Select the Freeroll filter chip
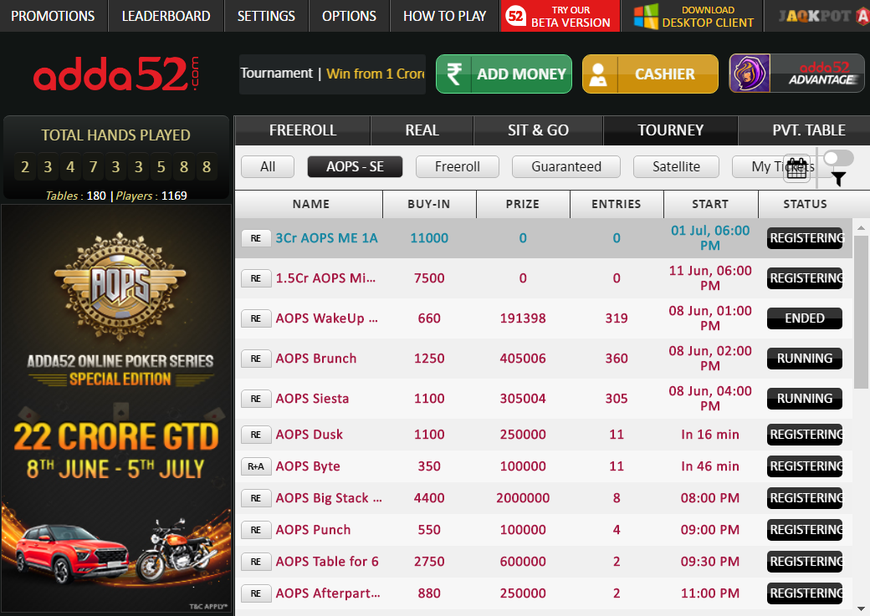Screen dimensions: 870x616 point(457,166)
